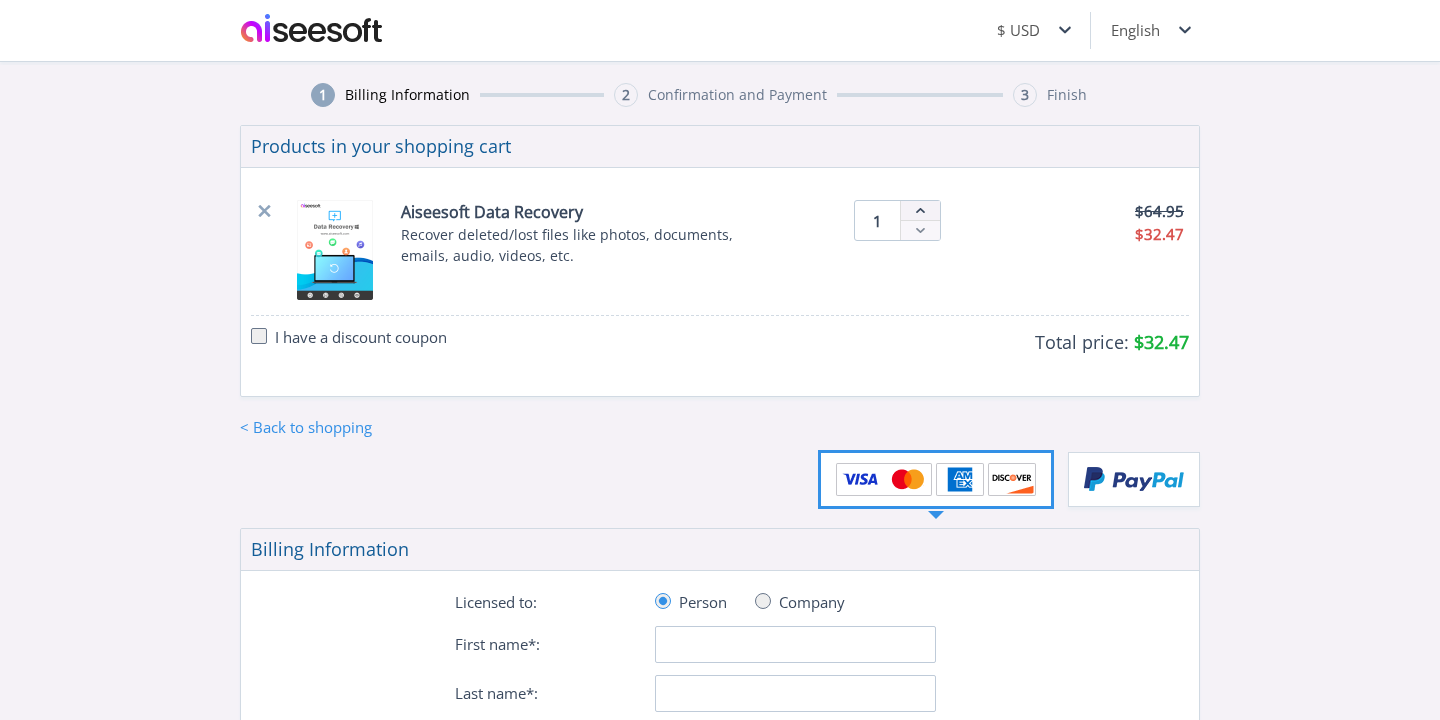This screenshot has width=1440, height=720.
Task: Click the First name input field
Action: tap(795, 644)
